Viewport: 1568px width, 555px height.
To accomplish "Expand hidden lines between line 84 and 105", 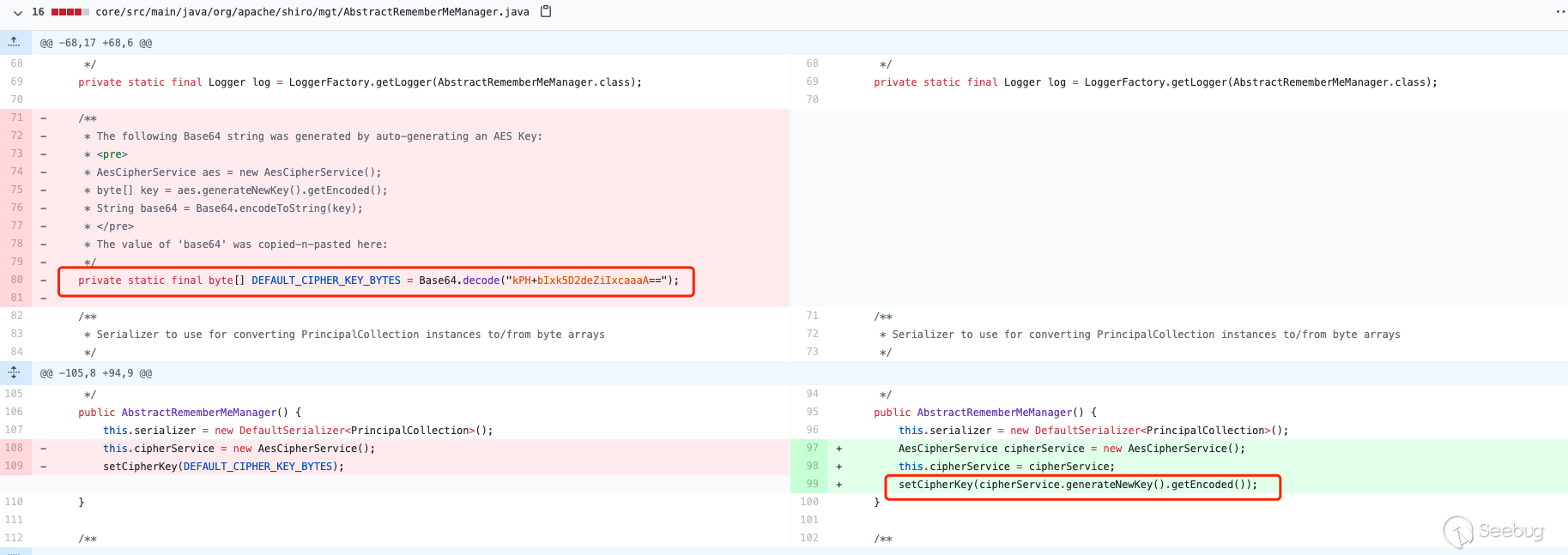I will click(x=15, y=373).
